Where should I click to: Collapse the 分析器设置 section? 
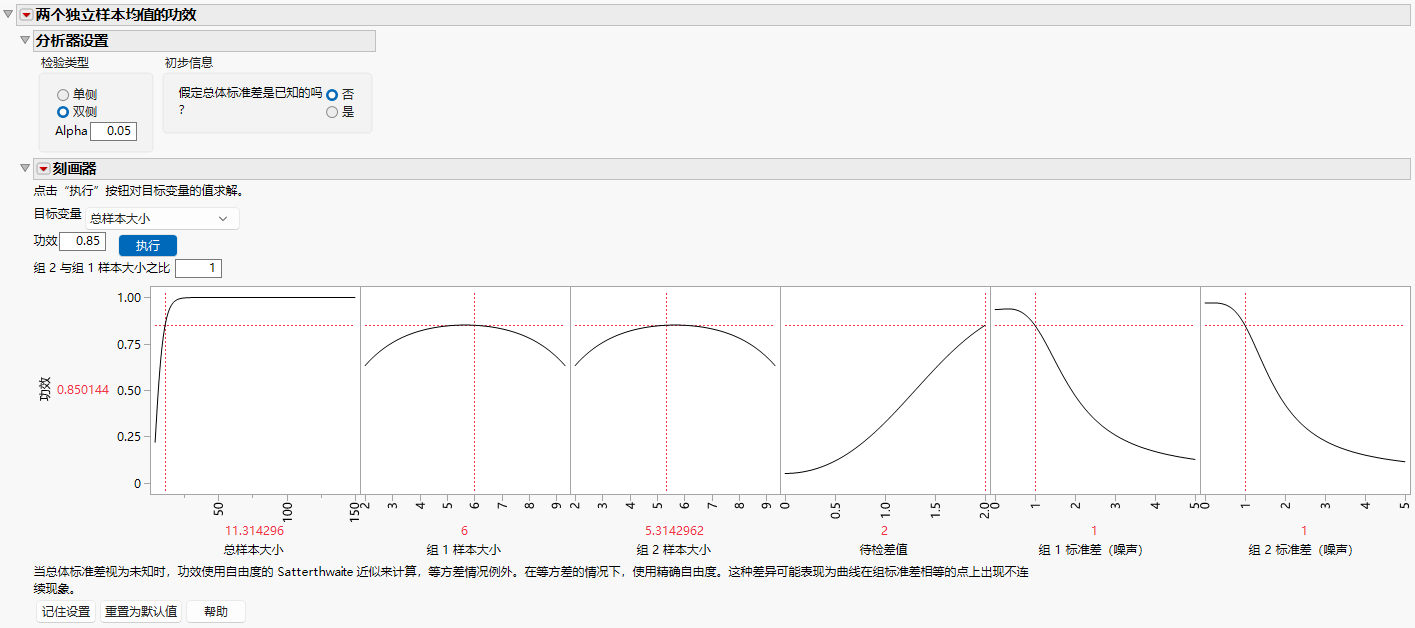coord(26,41)
